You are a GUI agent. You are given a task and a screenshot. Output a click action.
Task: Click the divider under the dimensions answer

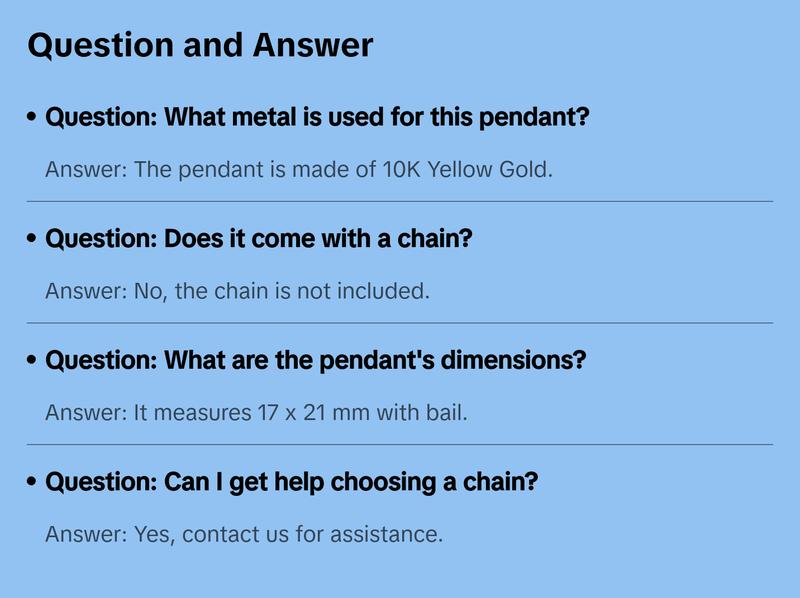[400, 444]
